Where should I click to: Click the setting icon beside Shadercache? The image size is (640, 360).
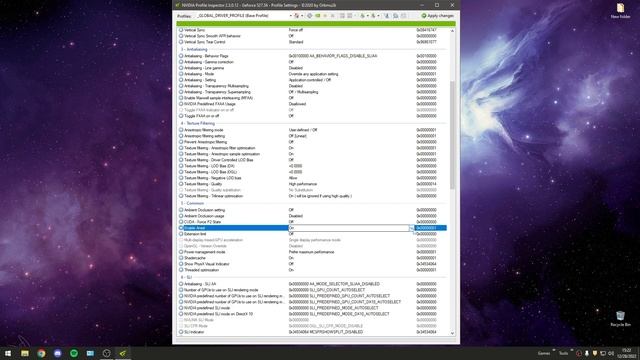click(x=181, y=258)
